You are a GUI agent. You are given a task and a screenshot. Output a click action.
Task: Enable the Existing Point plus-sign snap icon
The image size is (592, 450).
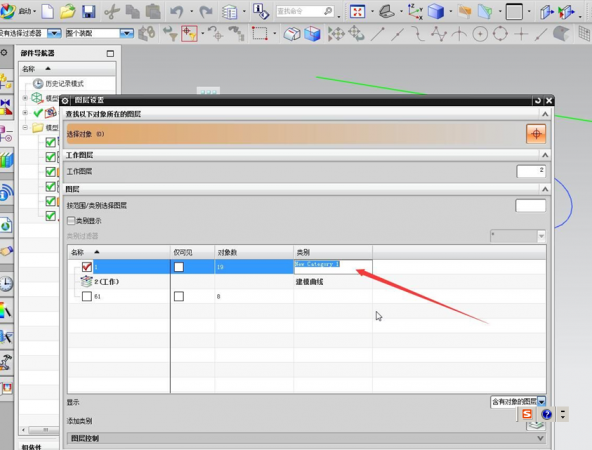[521, 34]
